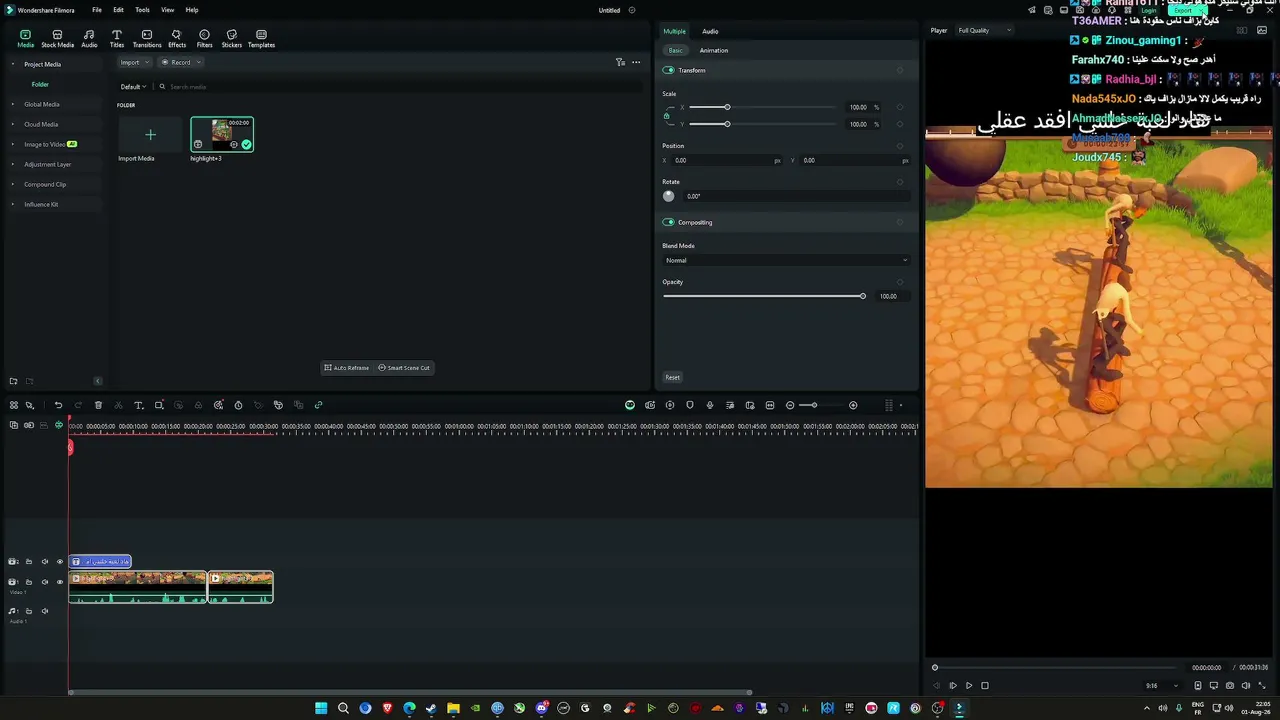
Task: Delete selected clip with trash icon
Action: tap(98, 405)
